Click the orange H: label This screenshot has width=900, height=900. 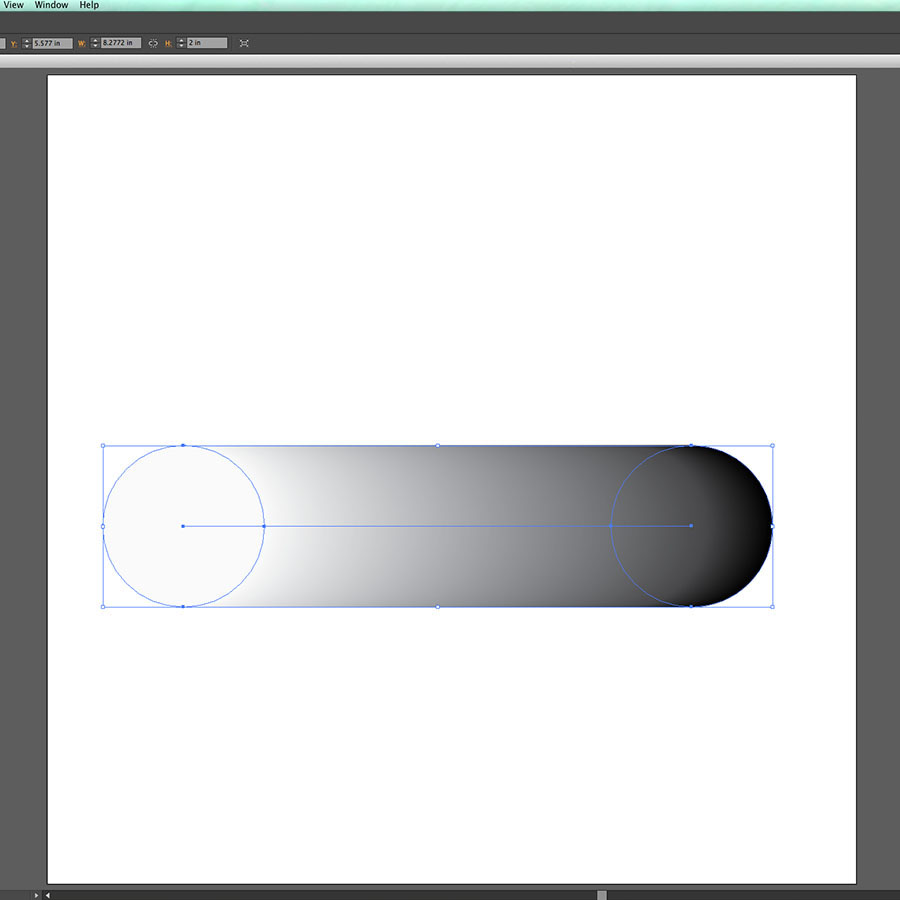tap(168, 44)
